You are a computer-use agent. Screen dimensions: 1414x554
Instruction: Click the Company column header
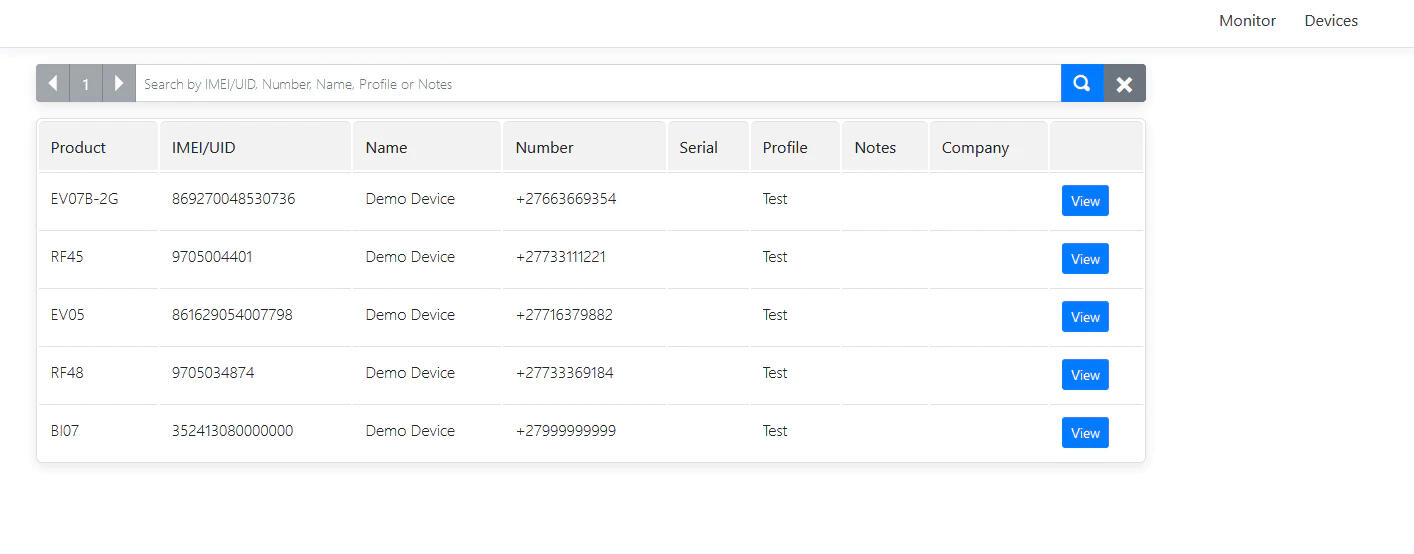[x=975, y=148]
